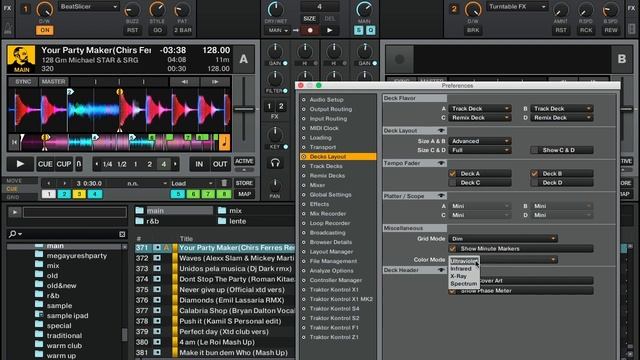
Task: Toggle the Deck B tempo fader checkbox
Action: click(534, 173)
